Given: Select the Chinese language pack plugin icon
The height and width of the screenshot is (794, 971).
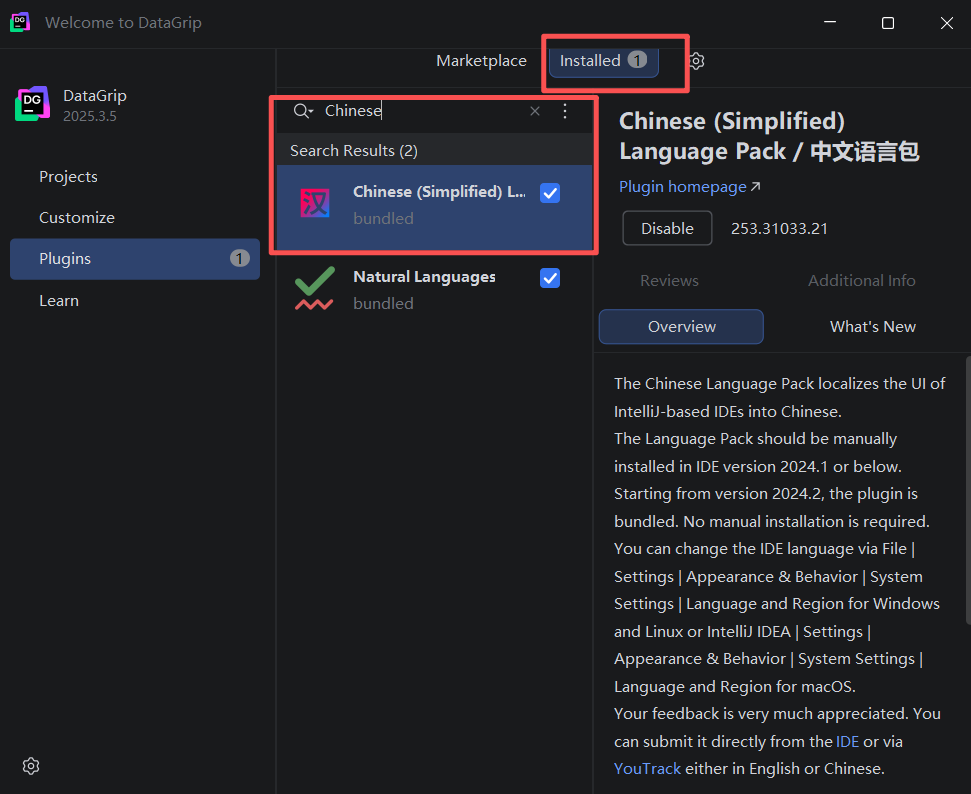Looking at the screenshot, I should [315, 203].
